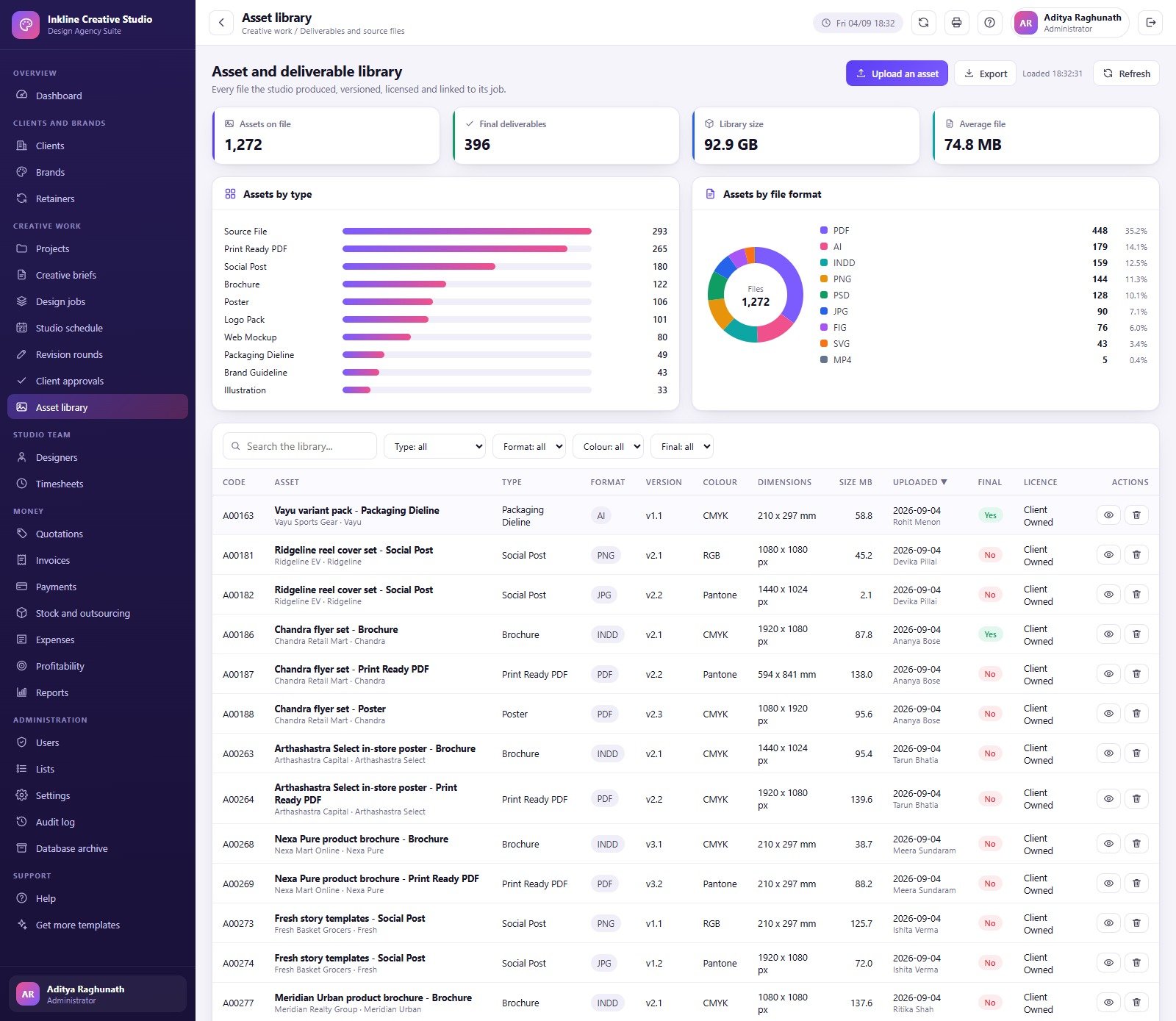
Task: Click the 'Yes' final badge for A00186
Action: pyautogui.click(x=990, y=634)
